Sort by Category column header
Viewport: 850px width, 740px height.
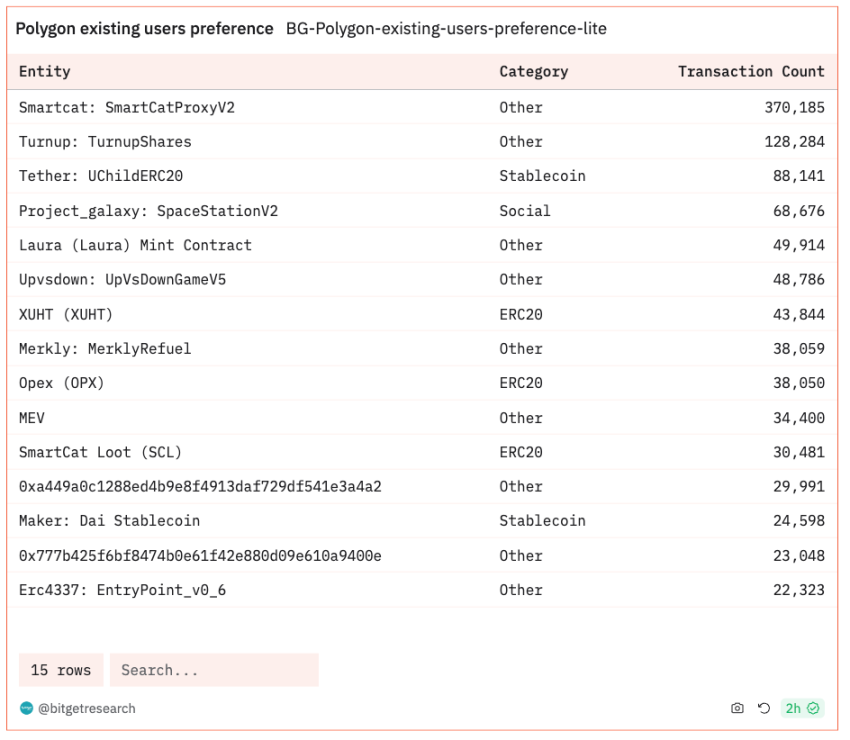click(x=533, y=72)
